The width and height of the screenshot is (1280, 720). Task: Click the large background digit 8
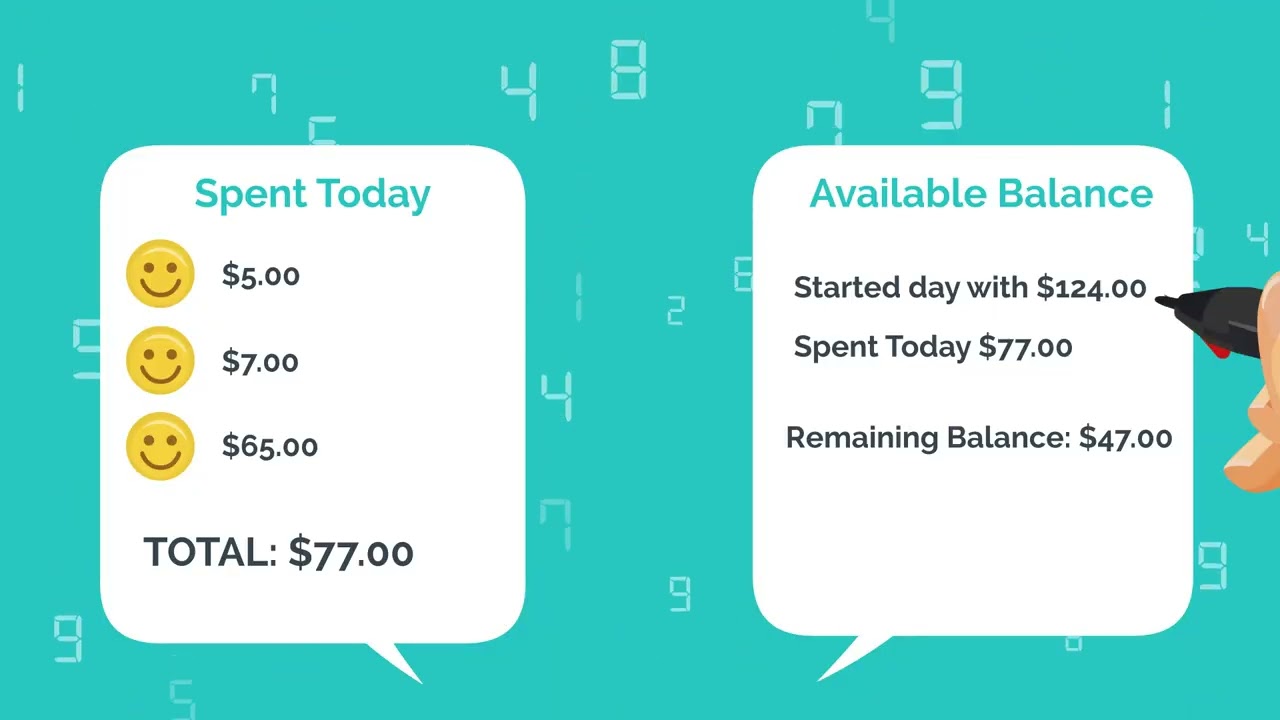click(628, 70)
